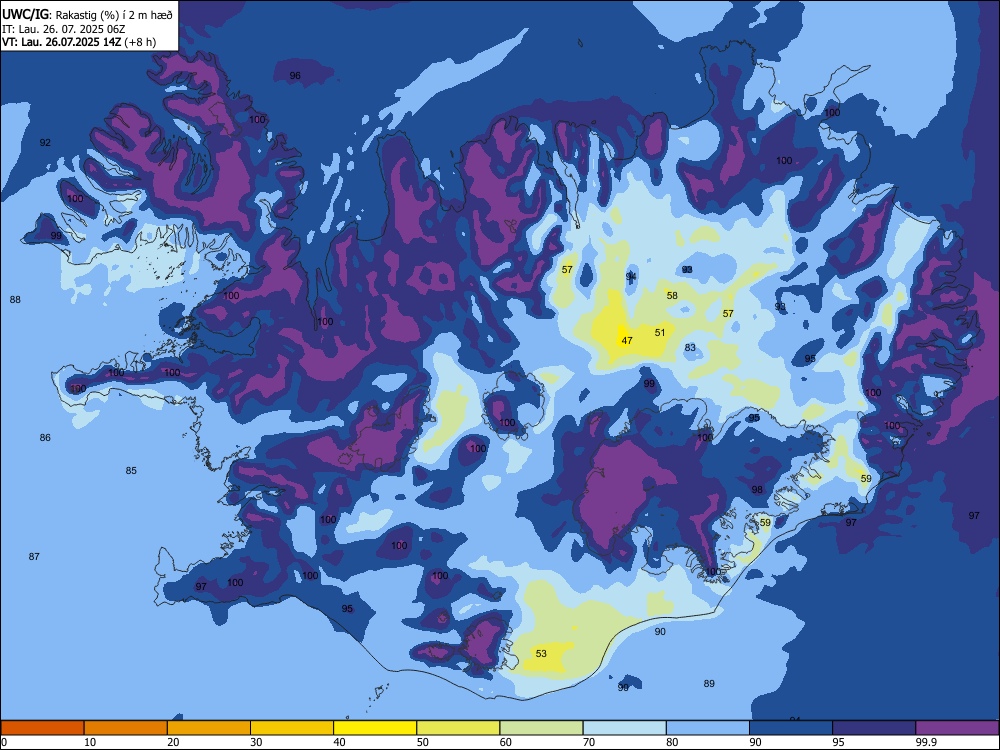1000x750 pixels.
Task: Pick the pale blue 70–80 legend swatch
Action: tap(624, 728)
